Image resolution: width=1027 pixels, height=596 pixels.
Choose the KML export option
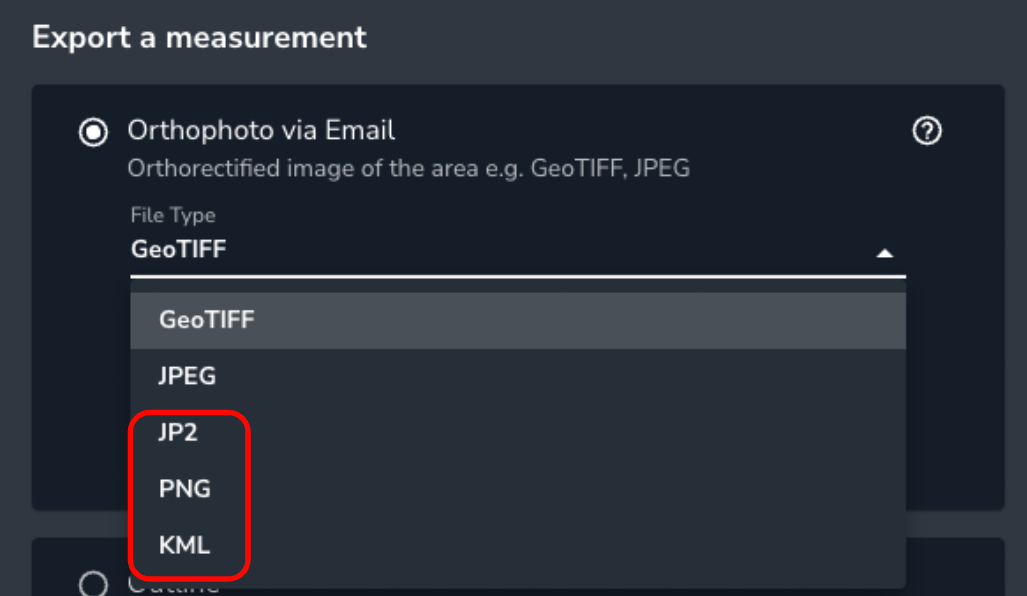(x=517, y=546)
